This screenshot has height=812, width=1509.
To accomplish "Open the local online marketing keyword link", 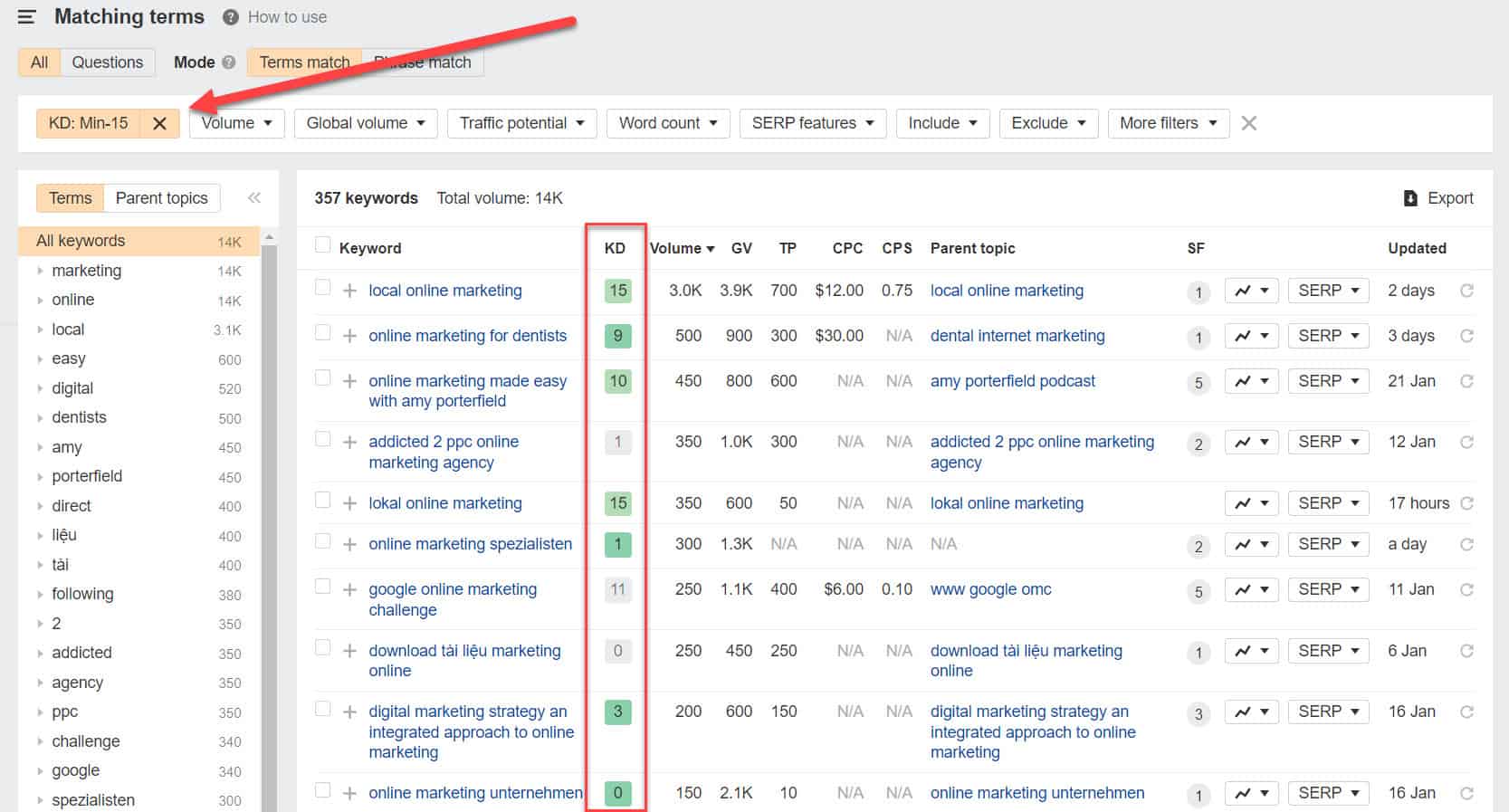I will tap(445, 291).
